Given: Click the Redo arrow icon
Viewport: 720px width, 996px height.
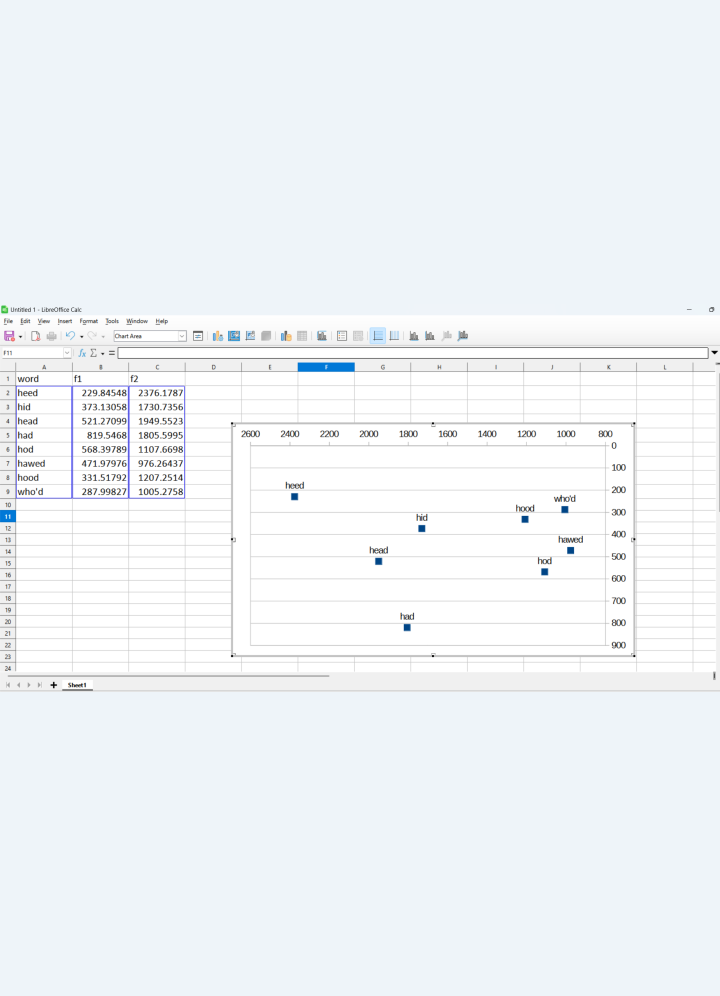Looking at the screenshot, I should (x=92, y=336).
